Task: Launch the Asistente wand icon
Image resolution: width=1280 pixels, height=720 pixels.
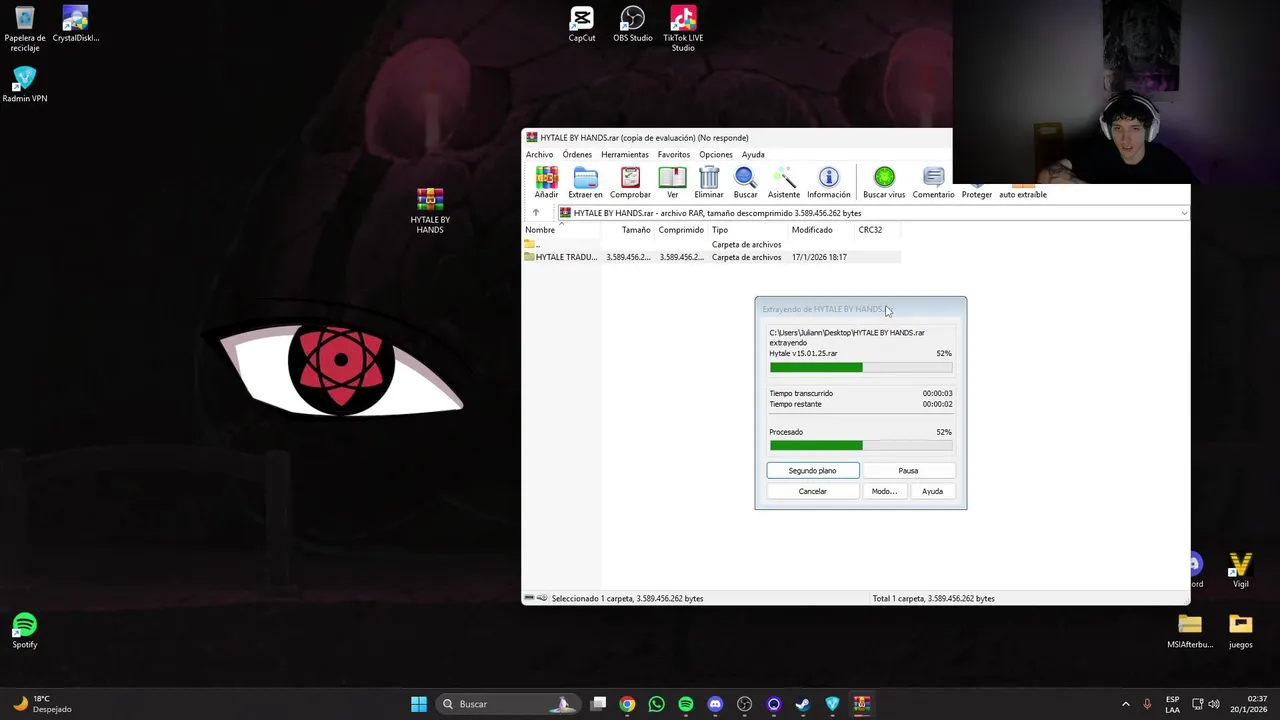Action: click(x=784, y=182)
